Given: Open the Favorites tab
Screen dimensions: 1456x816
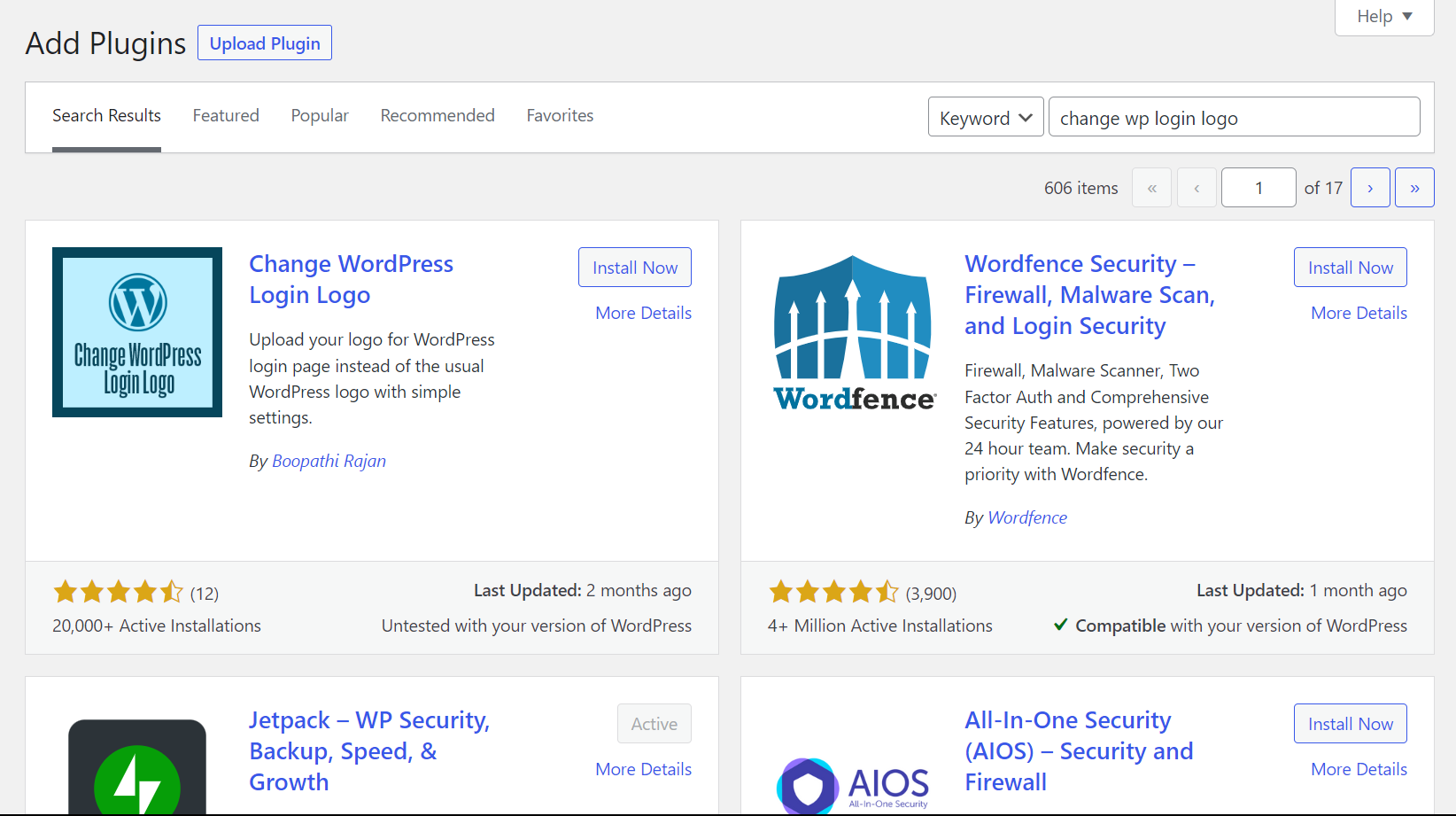Looking at the screenshot, I should pyautogui.click(x=560, y=116).
